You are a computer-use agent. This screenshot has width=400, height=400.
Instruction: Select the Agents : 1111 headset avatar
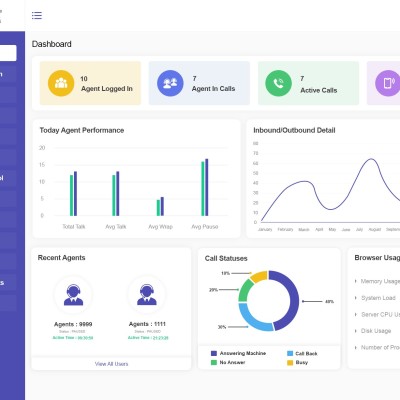click(147, 295)
